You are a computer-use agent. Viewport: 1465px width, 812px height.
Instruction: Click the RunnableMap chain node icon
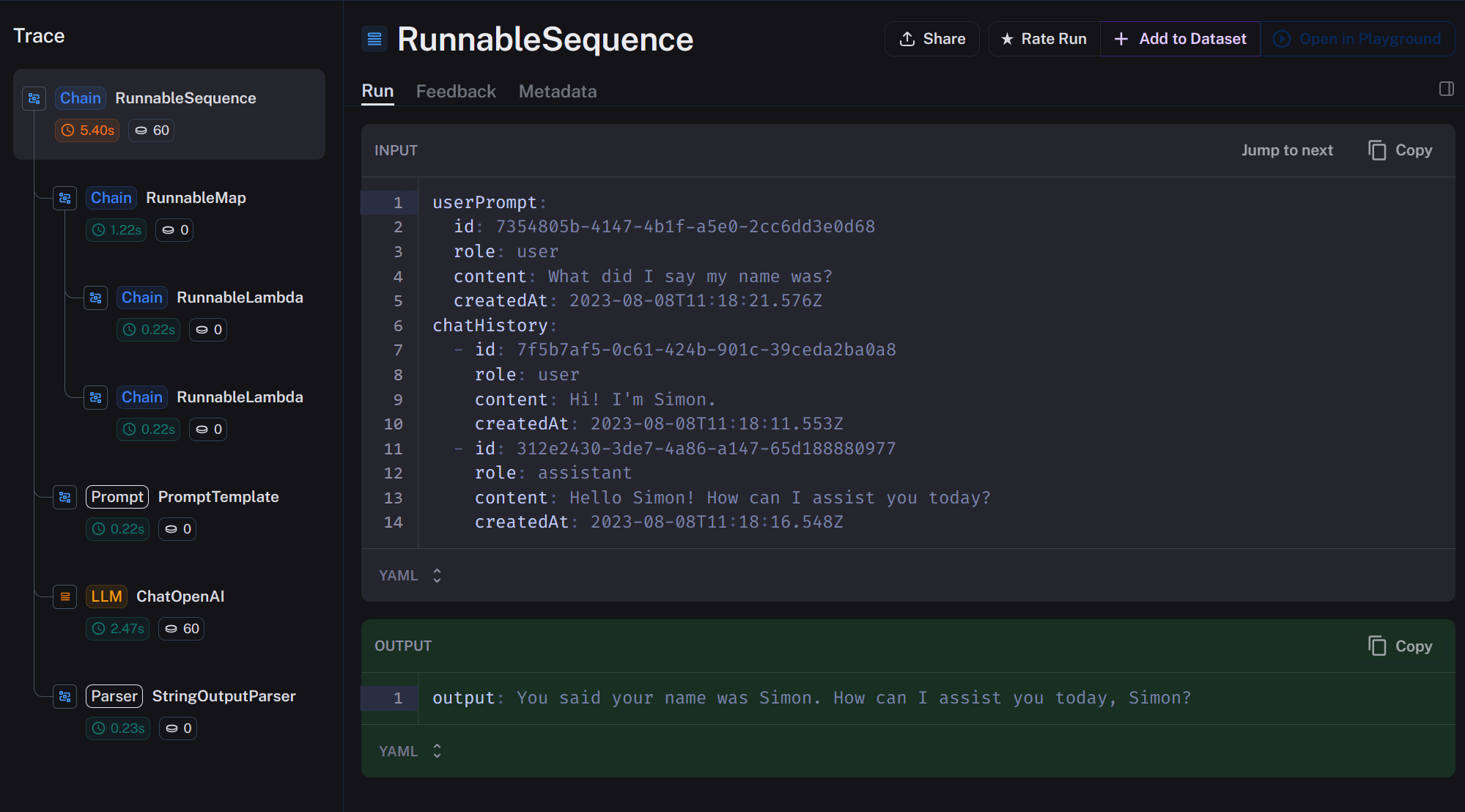[x=65, y=198]
